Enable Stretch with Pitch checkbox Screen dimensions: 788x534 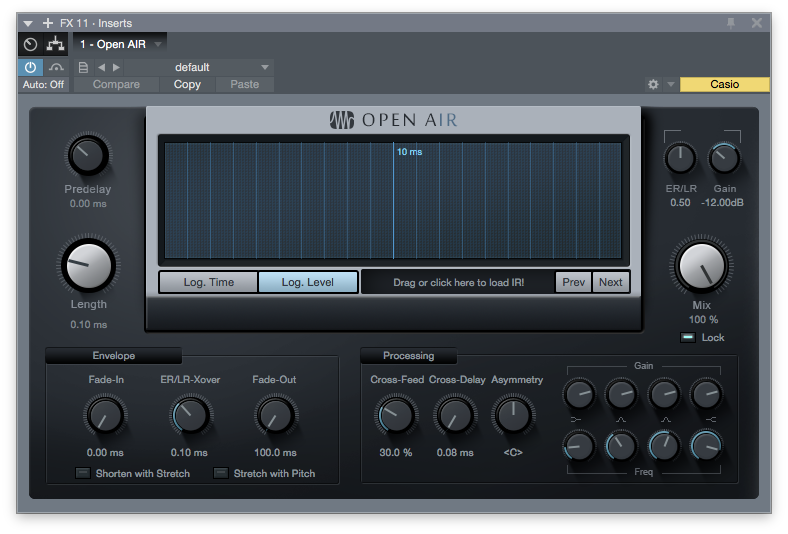click(221, 473)
